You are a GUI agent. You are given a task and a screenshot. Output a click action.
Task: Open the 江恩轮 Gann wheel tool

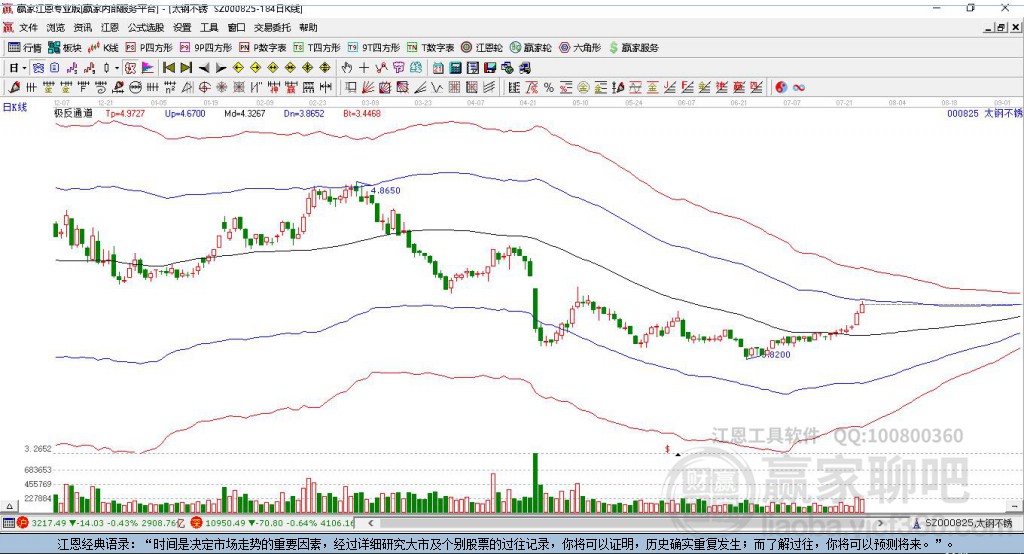(x=482, y=47)
